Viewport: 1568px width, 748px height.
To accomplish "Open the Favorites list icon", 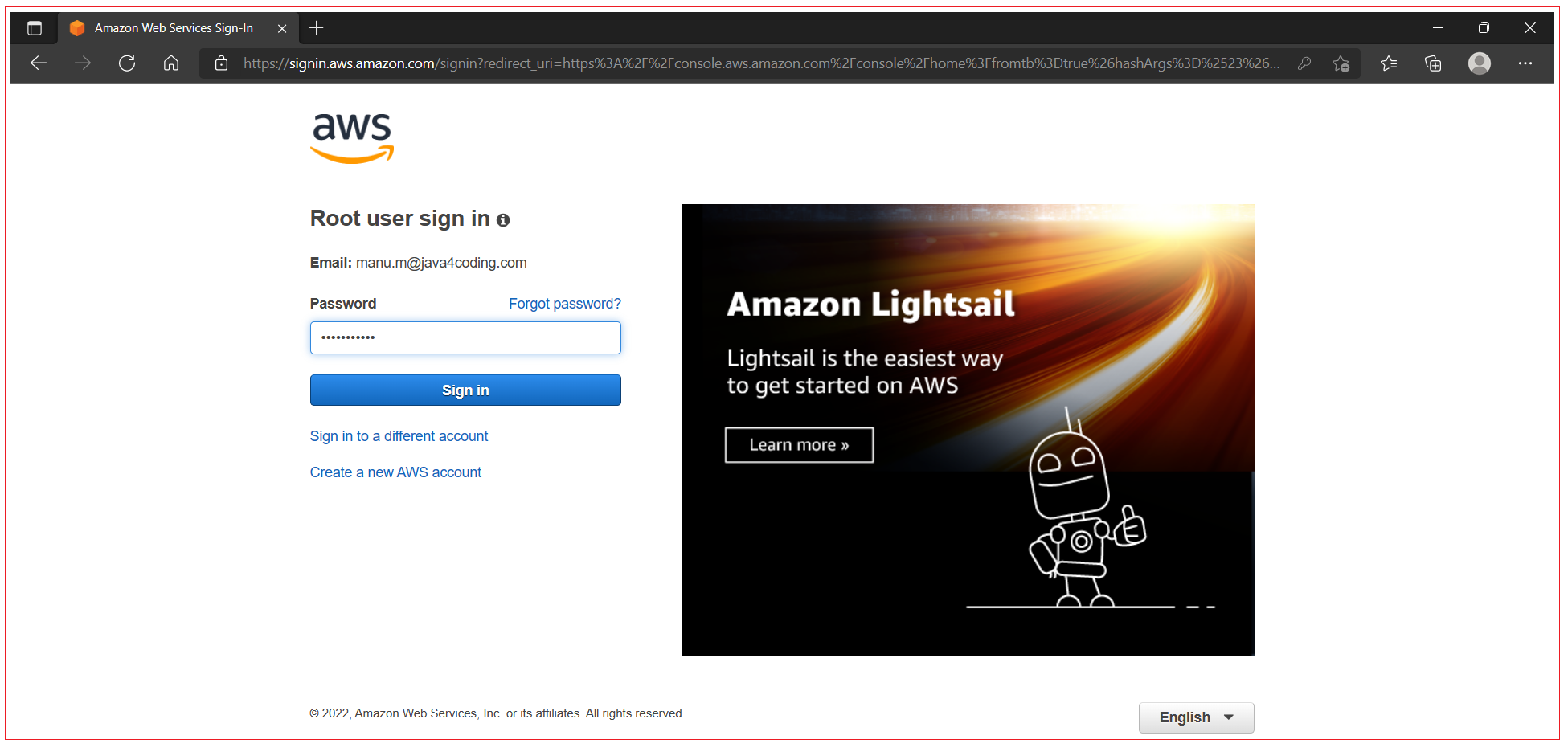I will click(x=1389, y=63).
